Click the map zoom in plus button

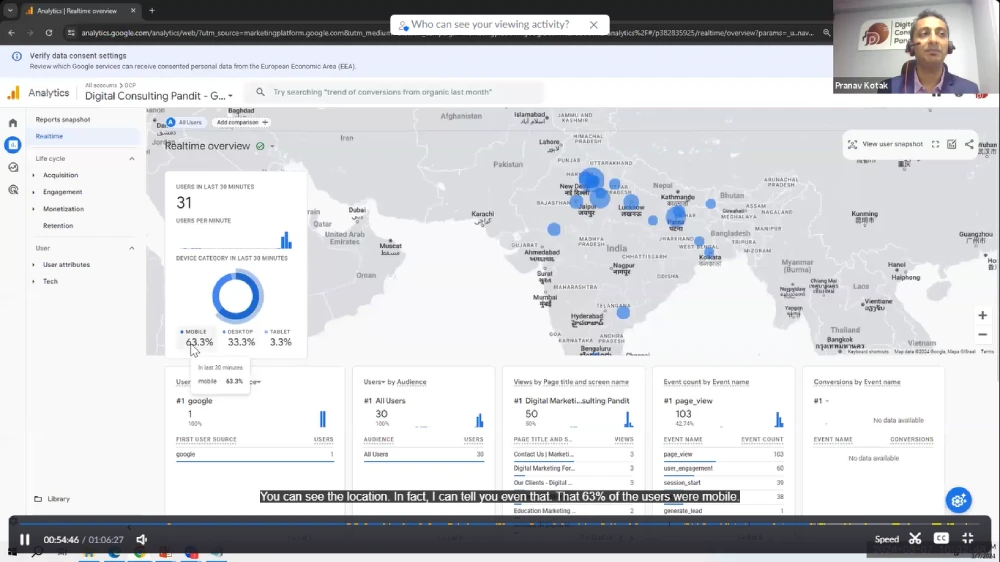(982, 315)
